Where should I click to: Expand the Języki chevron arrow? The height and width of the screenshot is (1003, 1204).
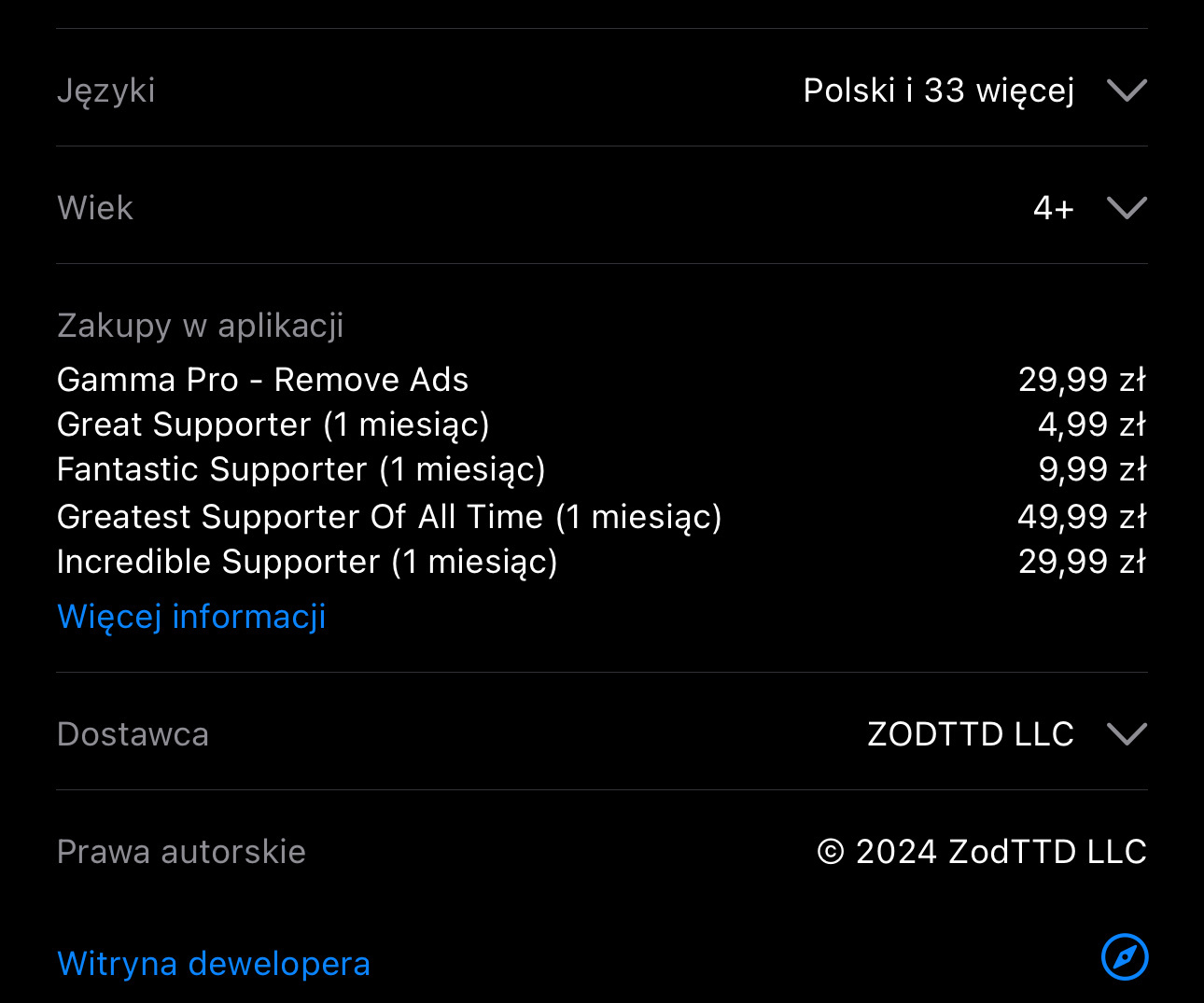tap(1127, 91)
